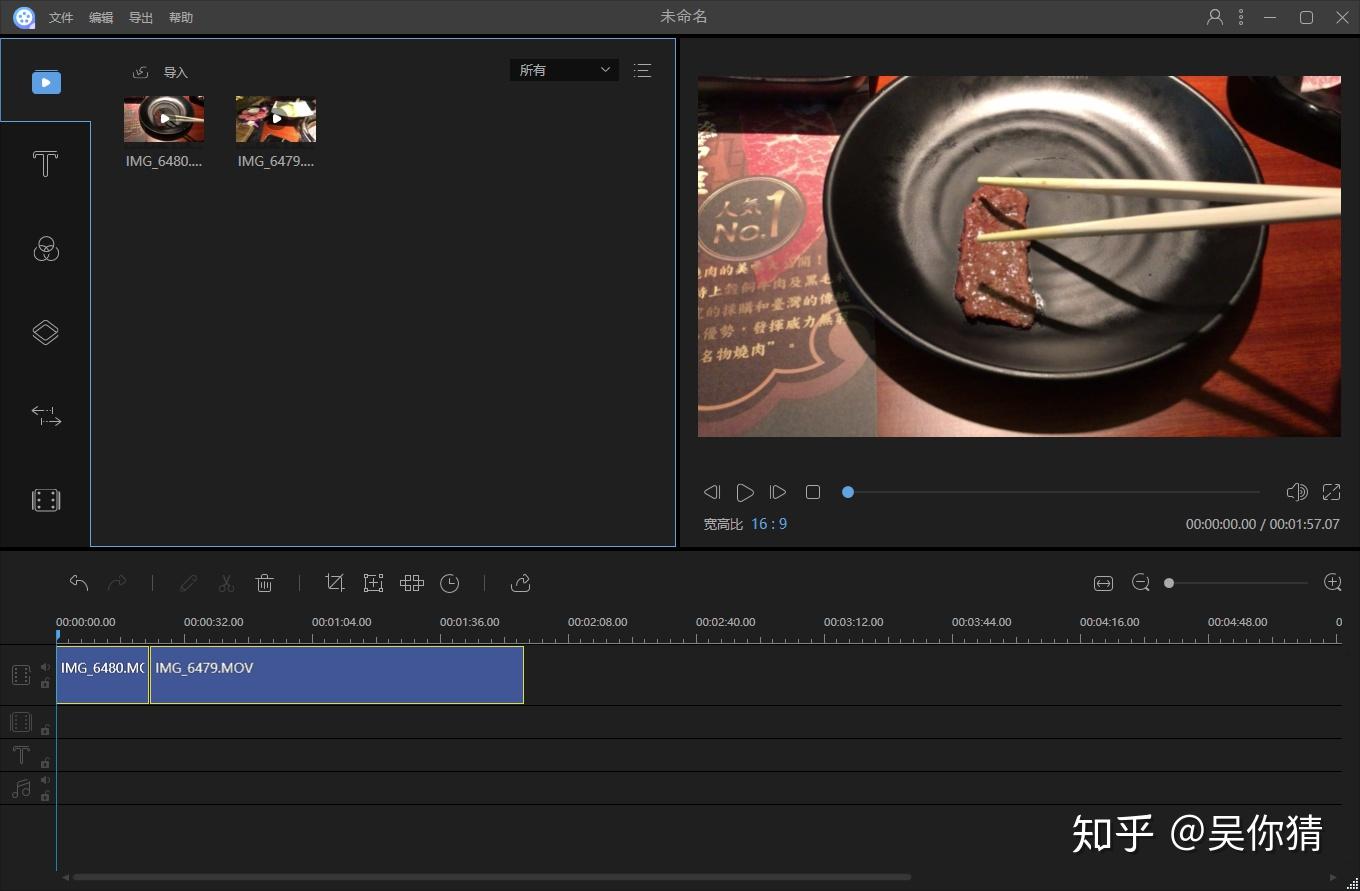Enter fullscreen preview mode
1360x891 pixels.
[1331, 492]
